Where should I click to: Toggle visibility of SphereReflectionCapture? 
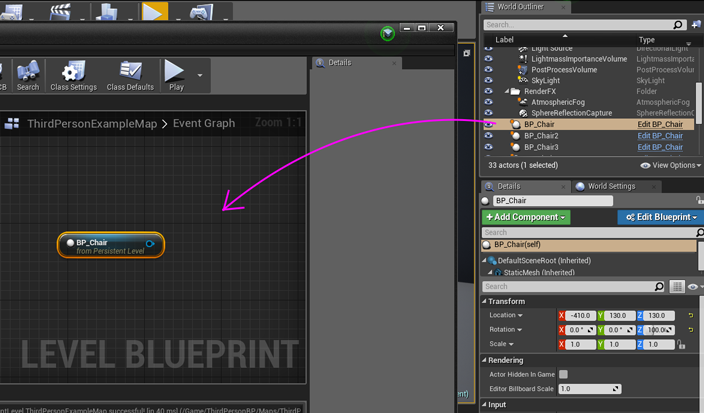coord(488,113)
